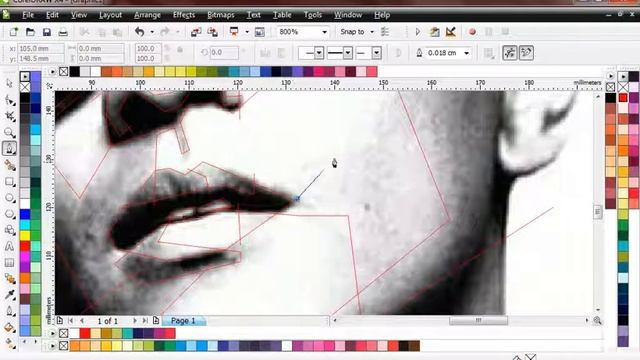This screenshot has width=640, height=360.
Task: Select the Table tool in toolbox
Action: 9,263
